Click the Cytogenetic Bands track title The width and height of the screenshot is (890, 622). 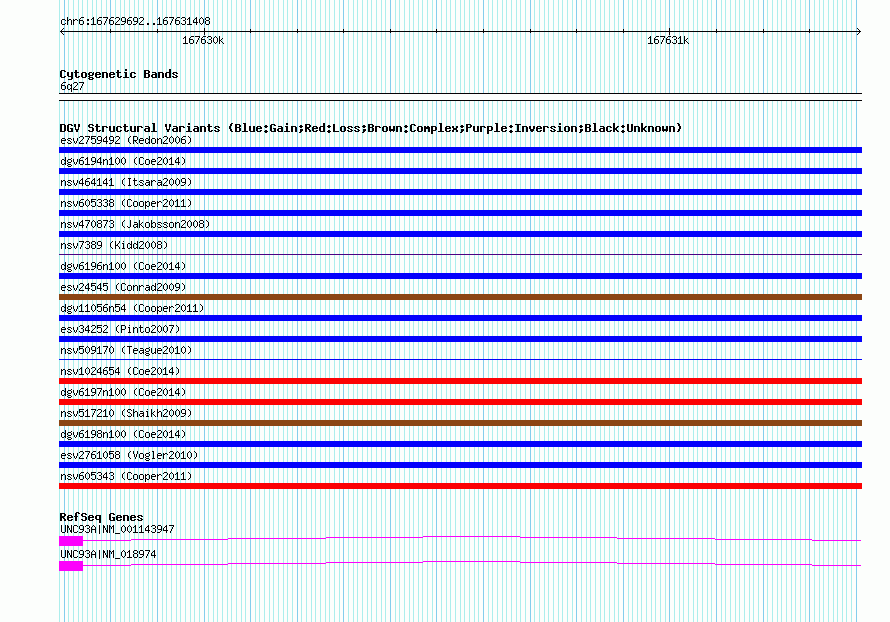pyautogui.click(x=119, y=74)
